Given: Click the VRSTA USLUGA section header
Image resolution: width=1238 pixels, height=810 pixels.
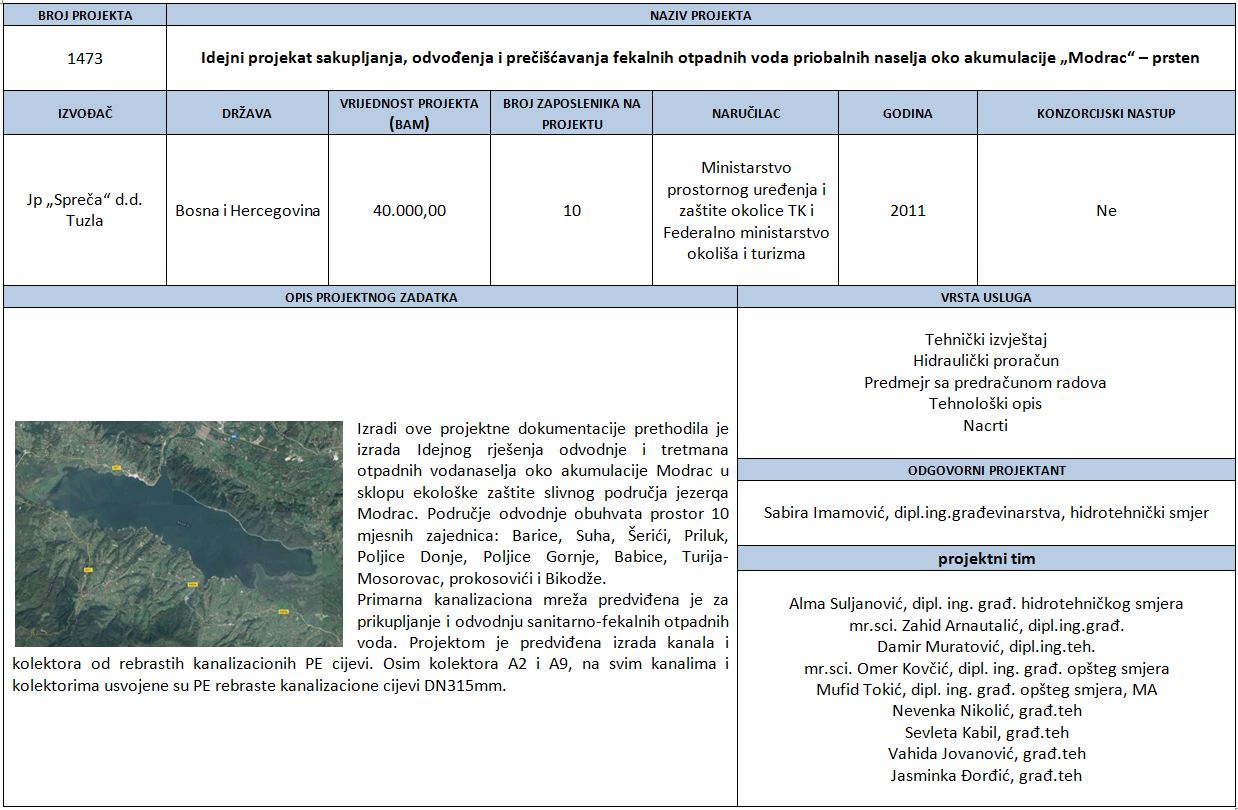Looking at the screenshot, I should 986,297.
